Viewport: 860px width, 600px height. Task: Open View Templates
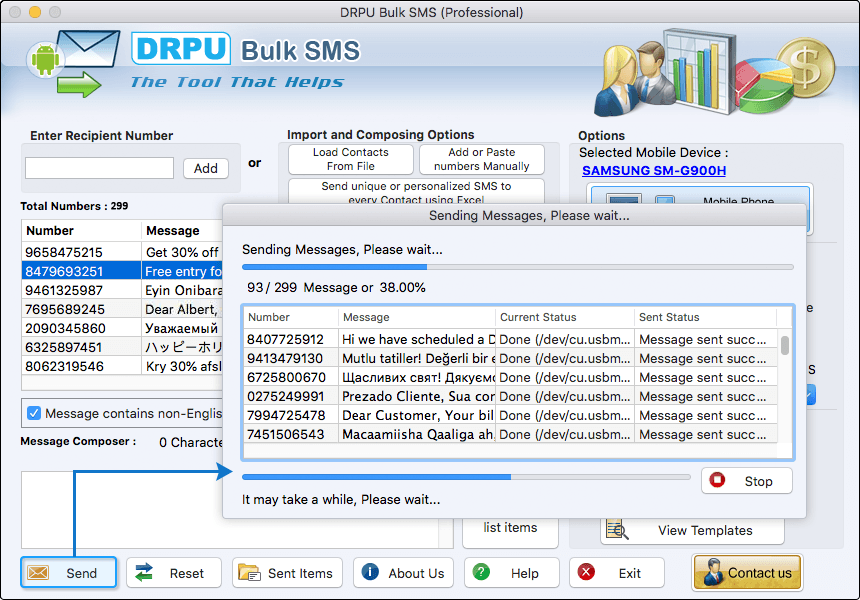(x=692, y=530)
